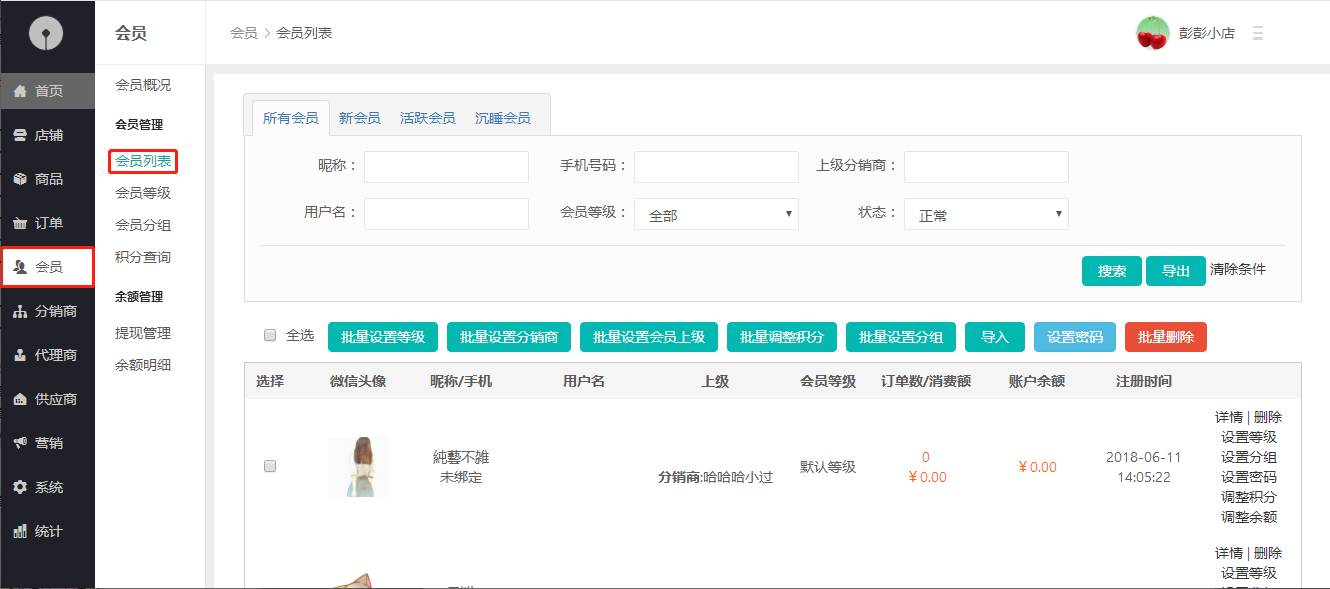
Task: Click the WeChat avatar thumbnail of 純藝不雑
Action: tap(357, 467)
